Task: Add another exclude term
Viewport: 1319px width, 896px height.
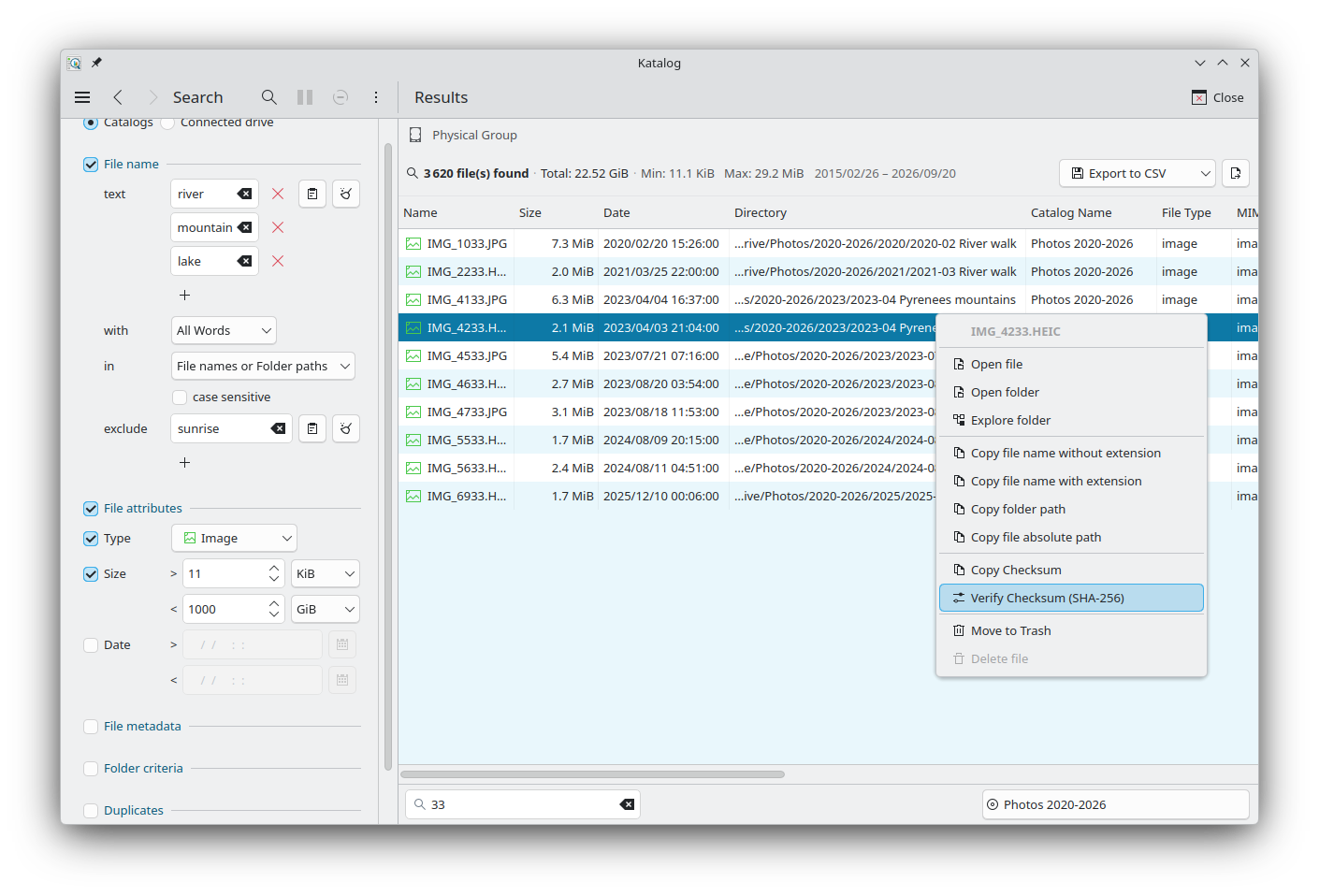Action: point(185,462)
